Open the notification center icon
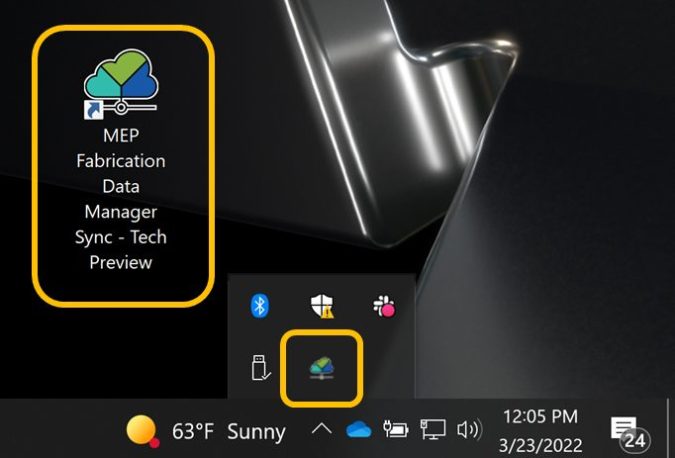Viewport: 675px width, 458px height. click(623, 428)
